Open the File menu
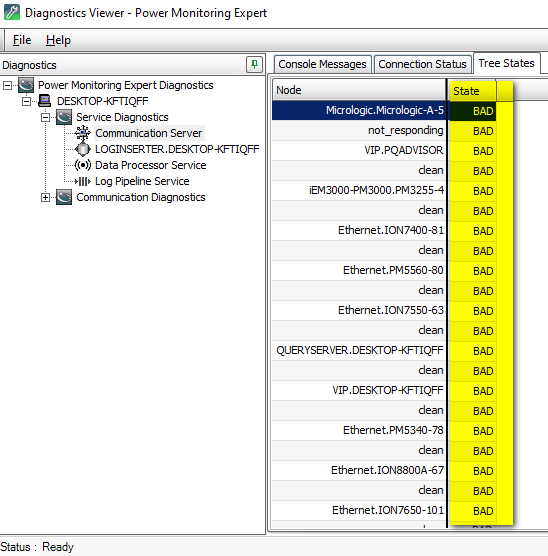Viewport: 548px width, 556px height. [22, 40]
